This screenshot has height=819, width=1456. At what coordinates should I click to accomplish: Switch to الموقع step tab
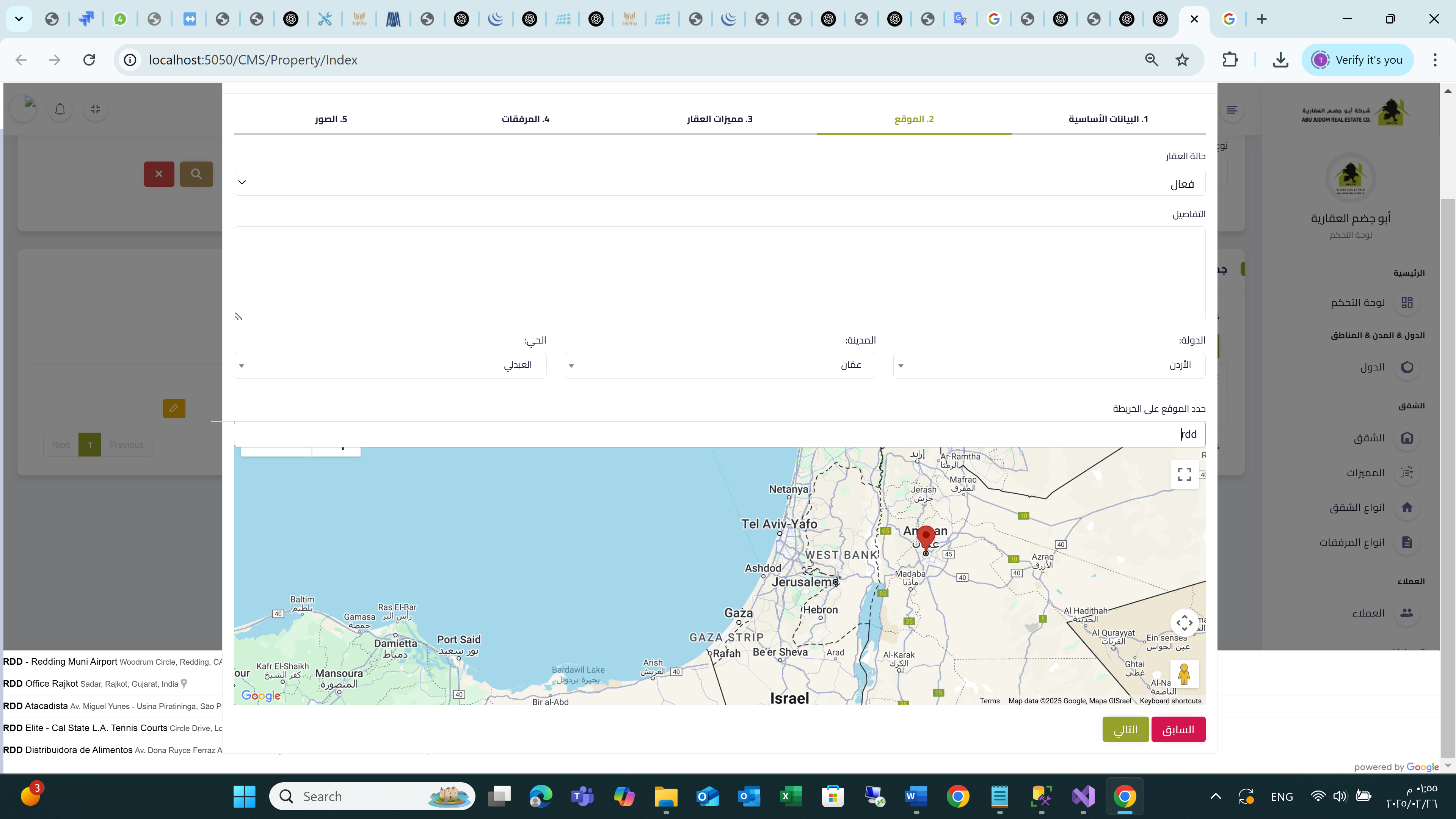coord(914,119)
